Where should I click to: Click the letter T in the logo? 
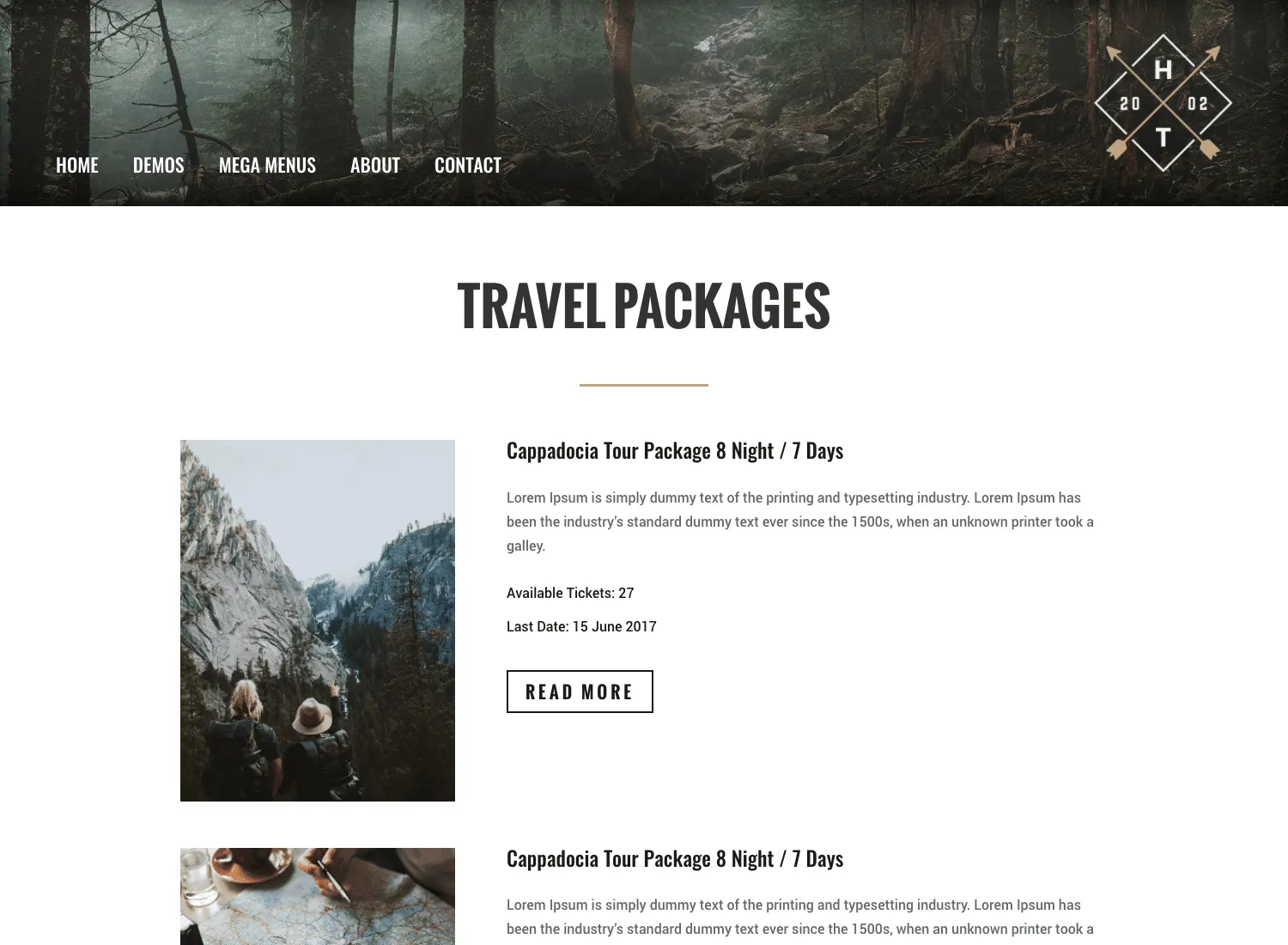coord(1163,137)
